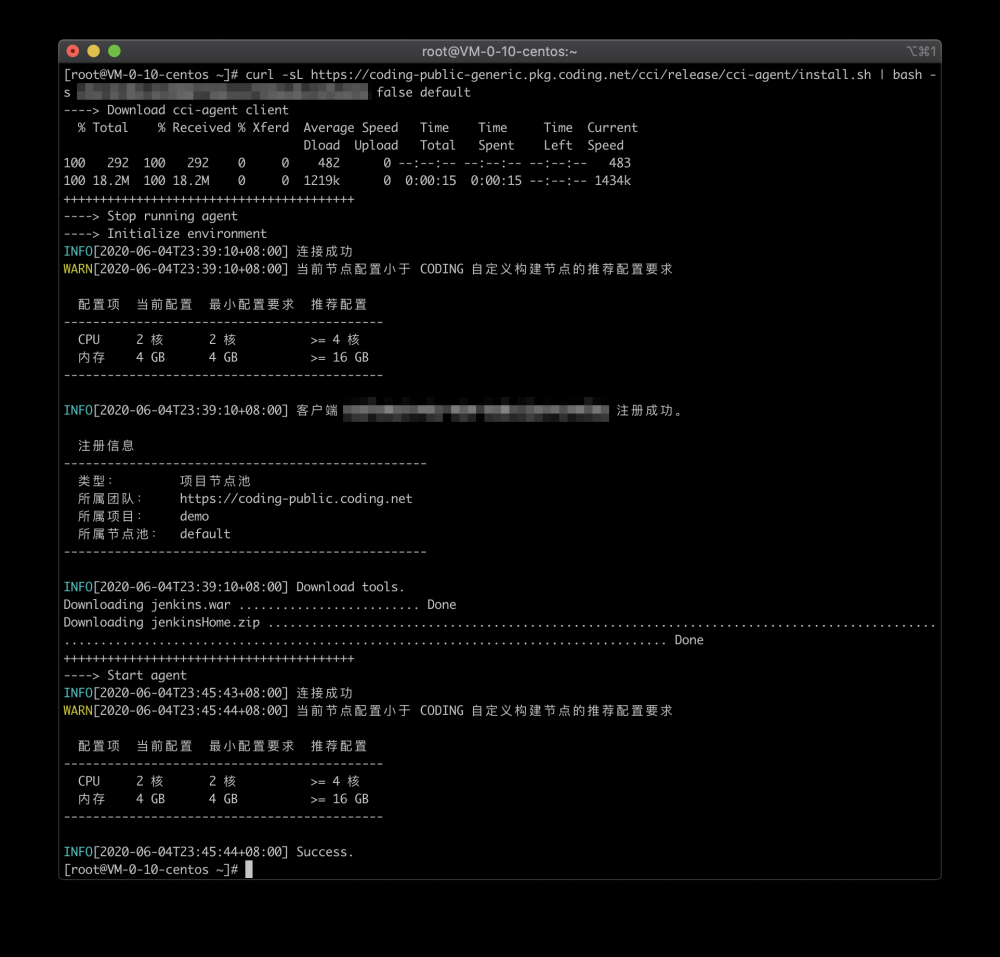Viewport: 1000px width, 957px height.
Task: Click the default node pool value
Action: (x=204, y=533)
